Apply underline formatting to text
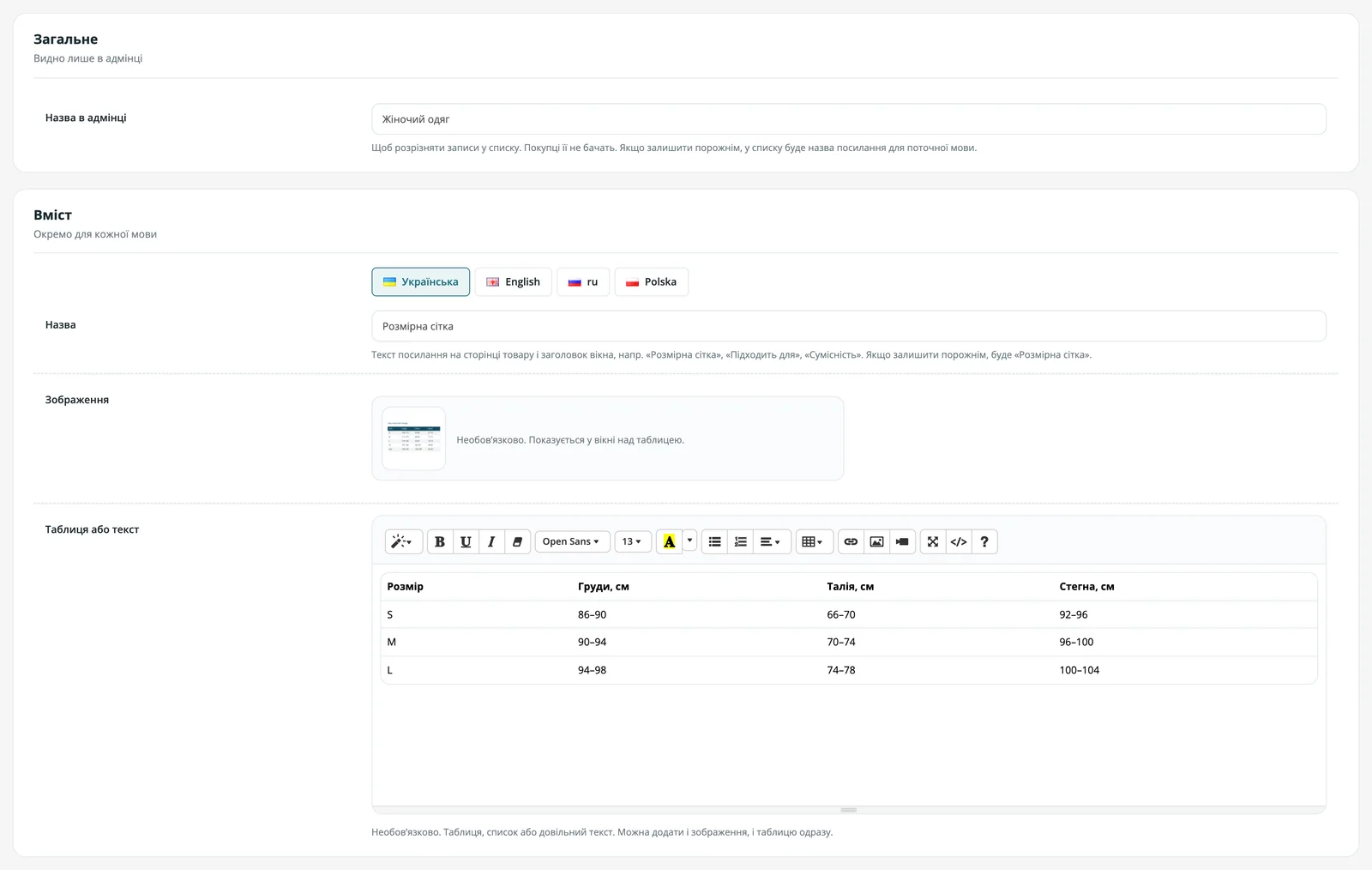 coord(466,541)
